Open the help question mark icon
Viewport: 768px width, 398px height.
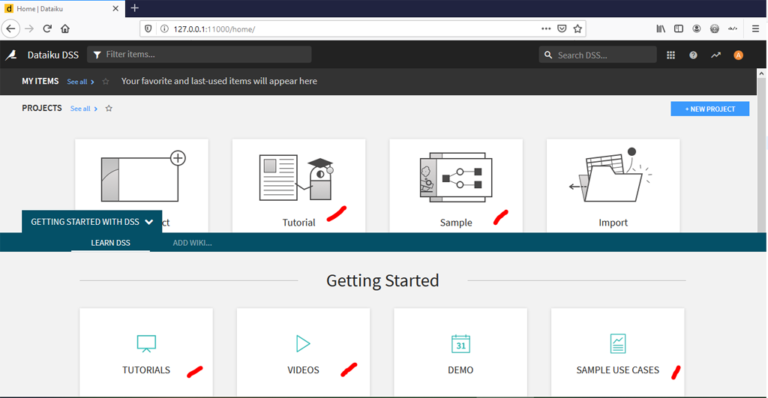(x=693, y=55)
